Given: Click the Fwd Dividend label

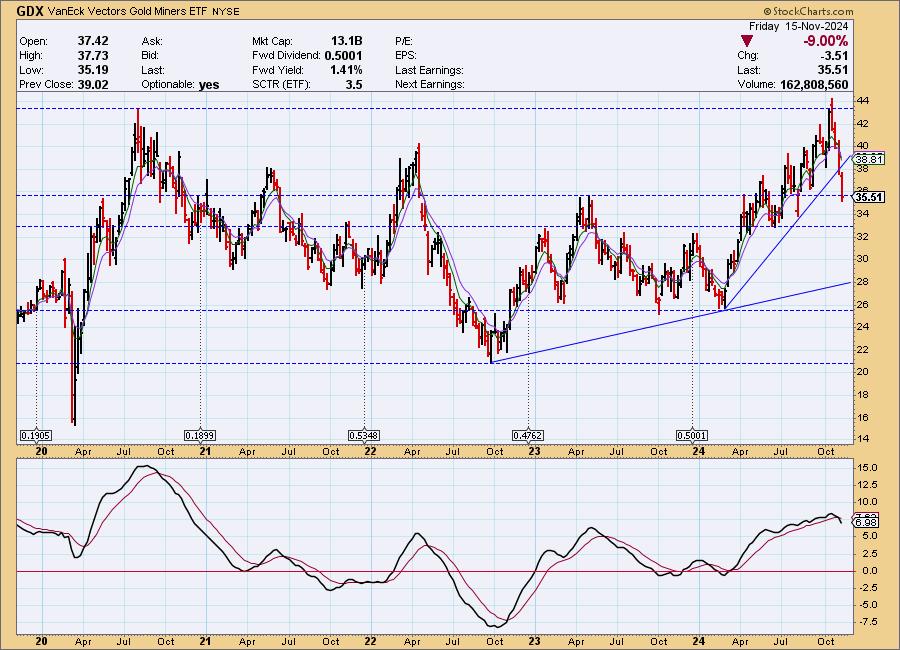Looking at the screenshot, I should pos(286,56).
